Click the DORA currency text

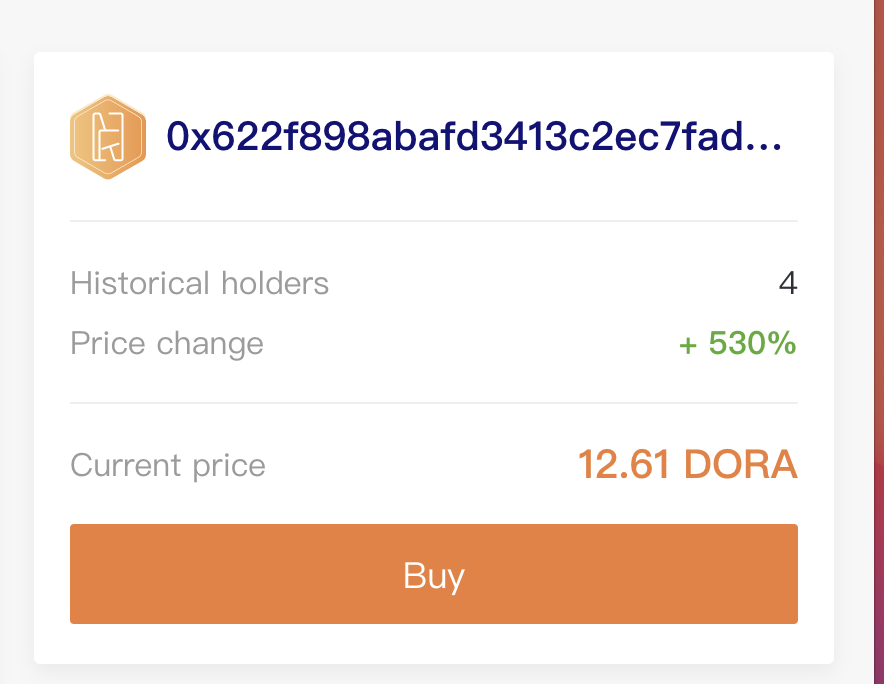(740, 465)
